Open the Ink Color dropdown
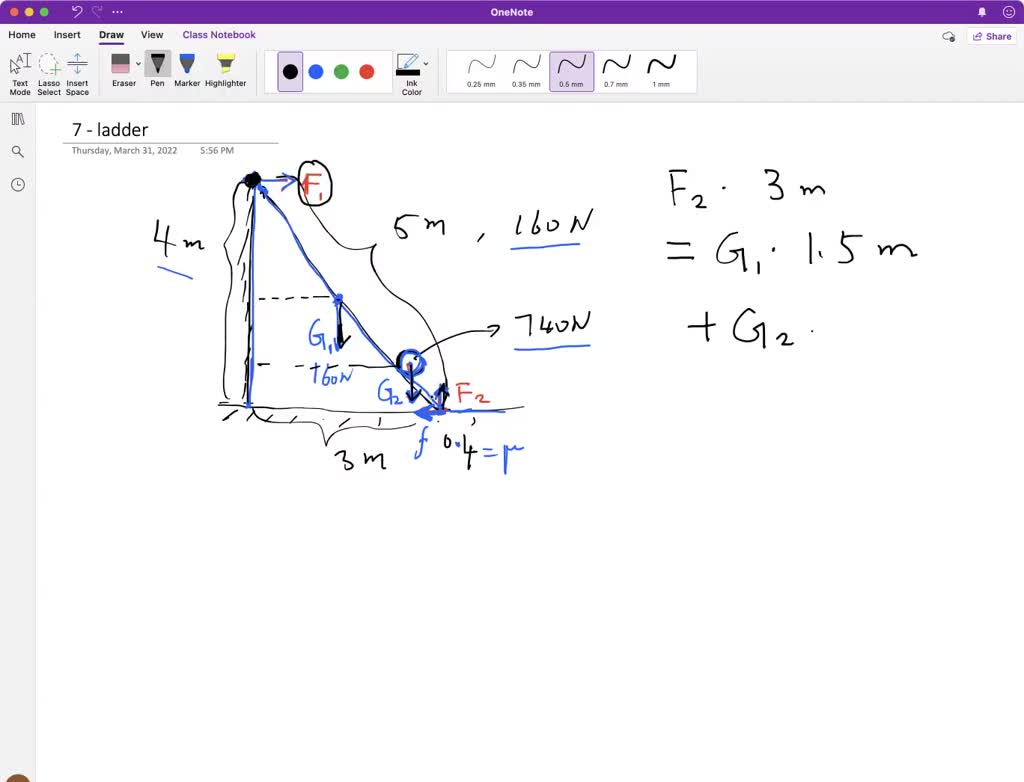This screenshot has width=1024, height=782. pyautogui.click(x=424, y=63)
